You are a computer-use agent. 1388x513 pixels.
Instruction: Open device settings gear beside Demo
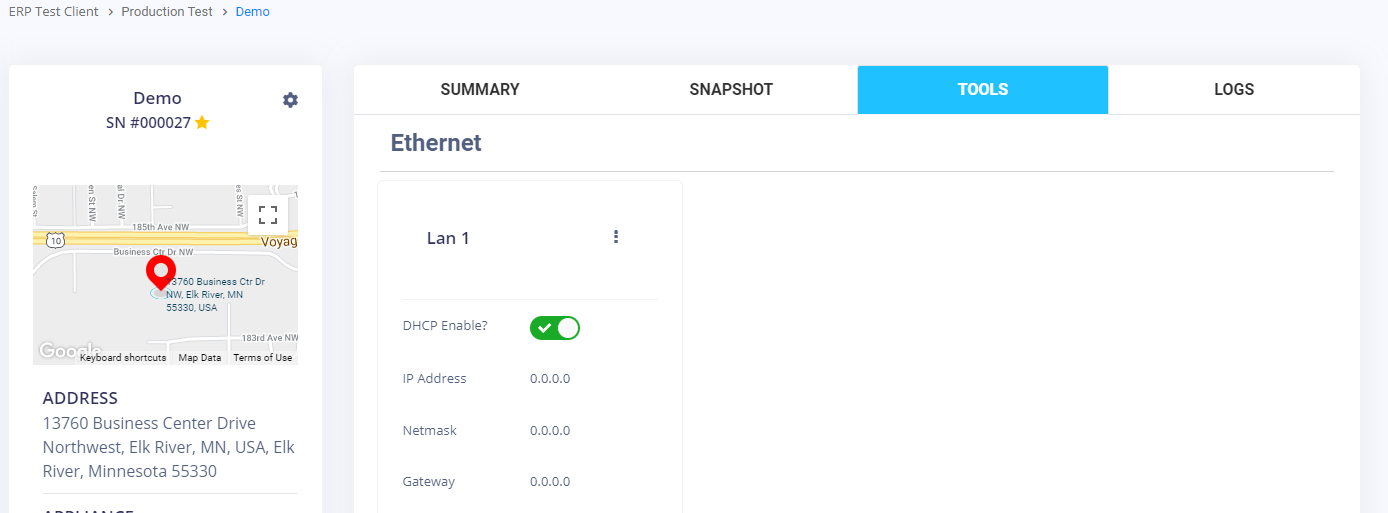(x=290, y=100)
